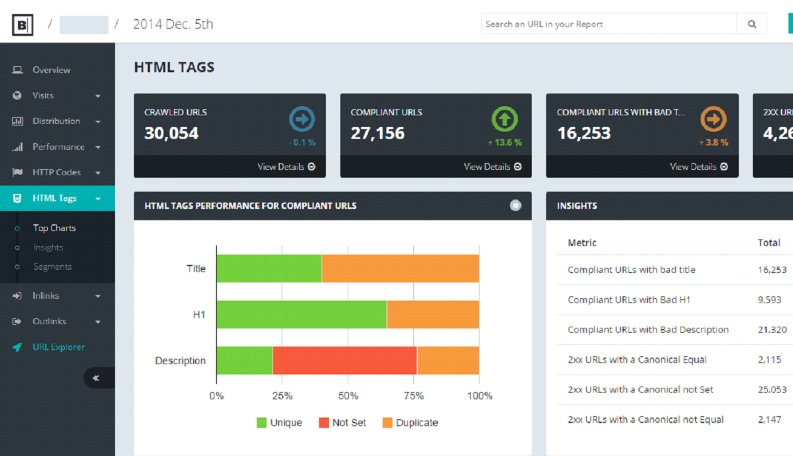Screen dimensions: 793x456
Task: Open Top Charts submenu item
Action: [x=54, y=228]
